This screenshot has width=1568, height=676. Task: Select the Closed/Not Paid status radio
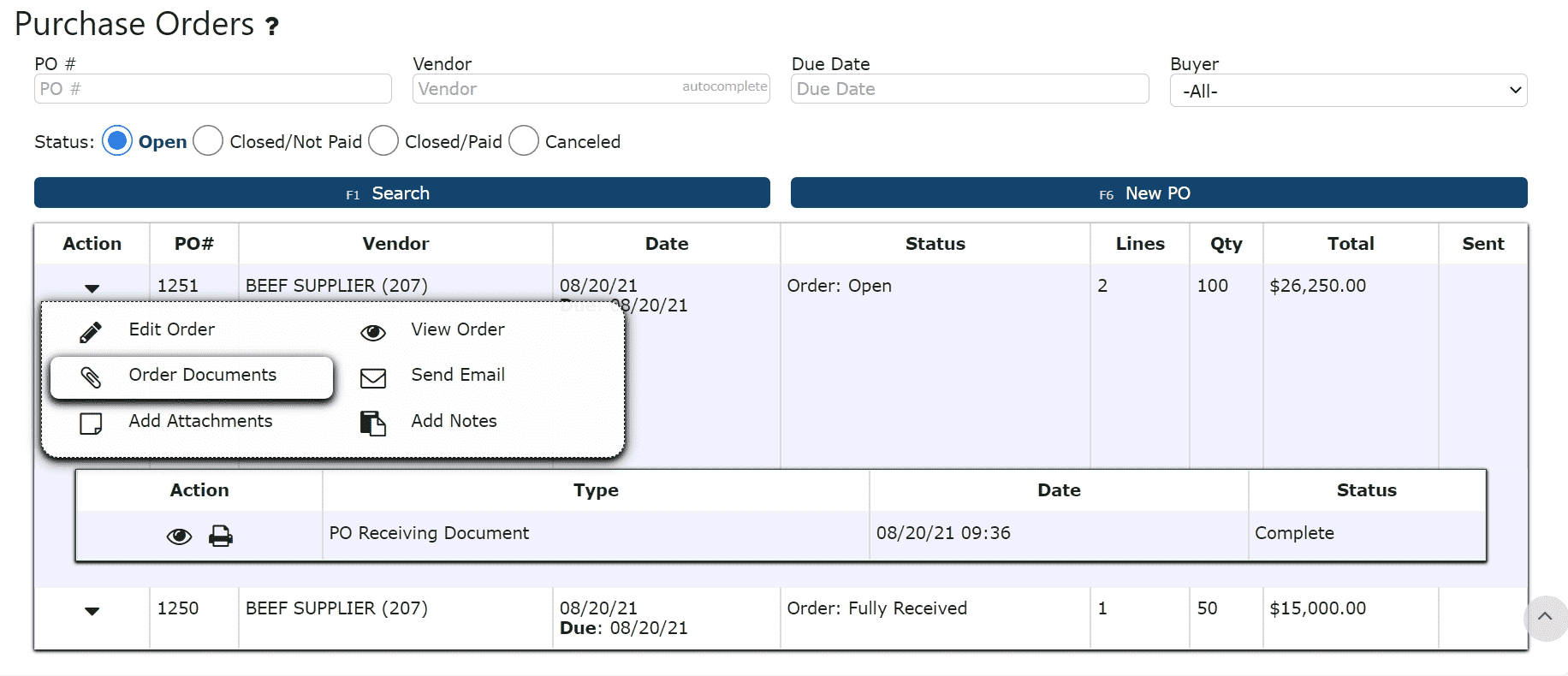[x=208, y=140]
